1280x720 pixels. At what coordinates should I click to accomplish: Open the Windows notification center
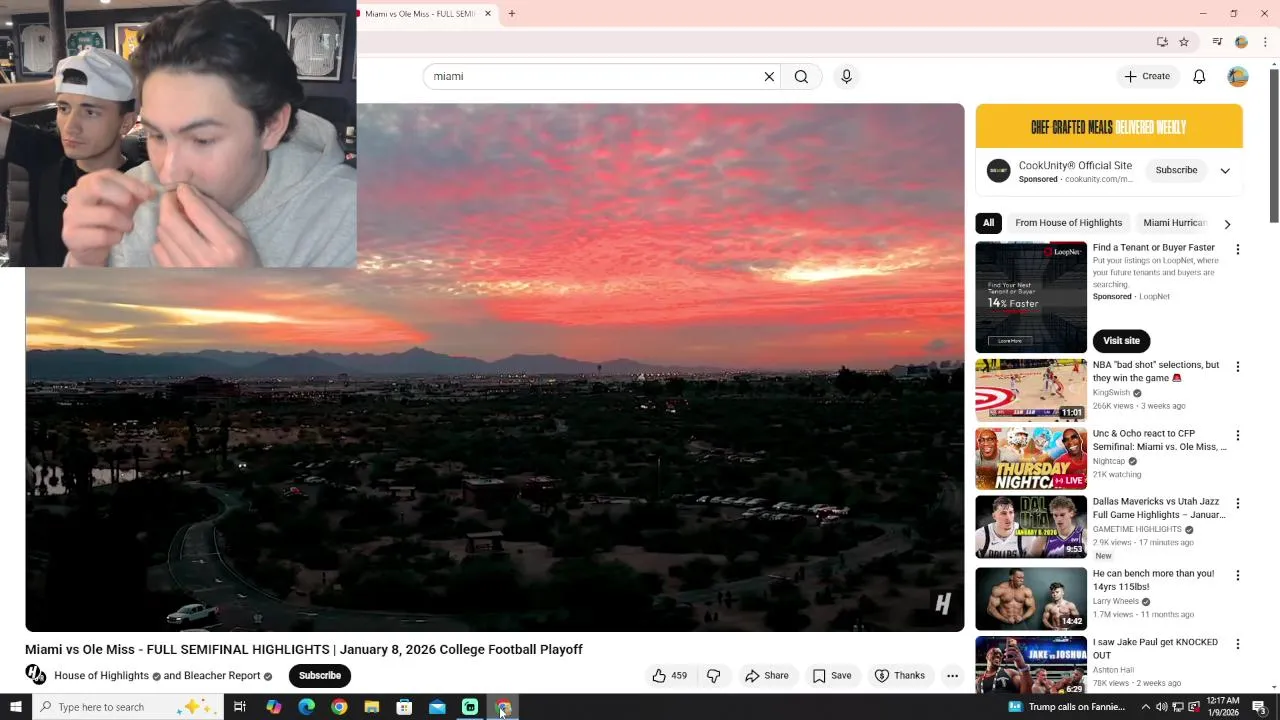tap(1259, 707)
